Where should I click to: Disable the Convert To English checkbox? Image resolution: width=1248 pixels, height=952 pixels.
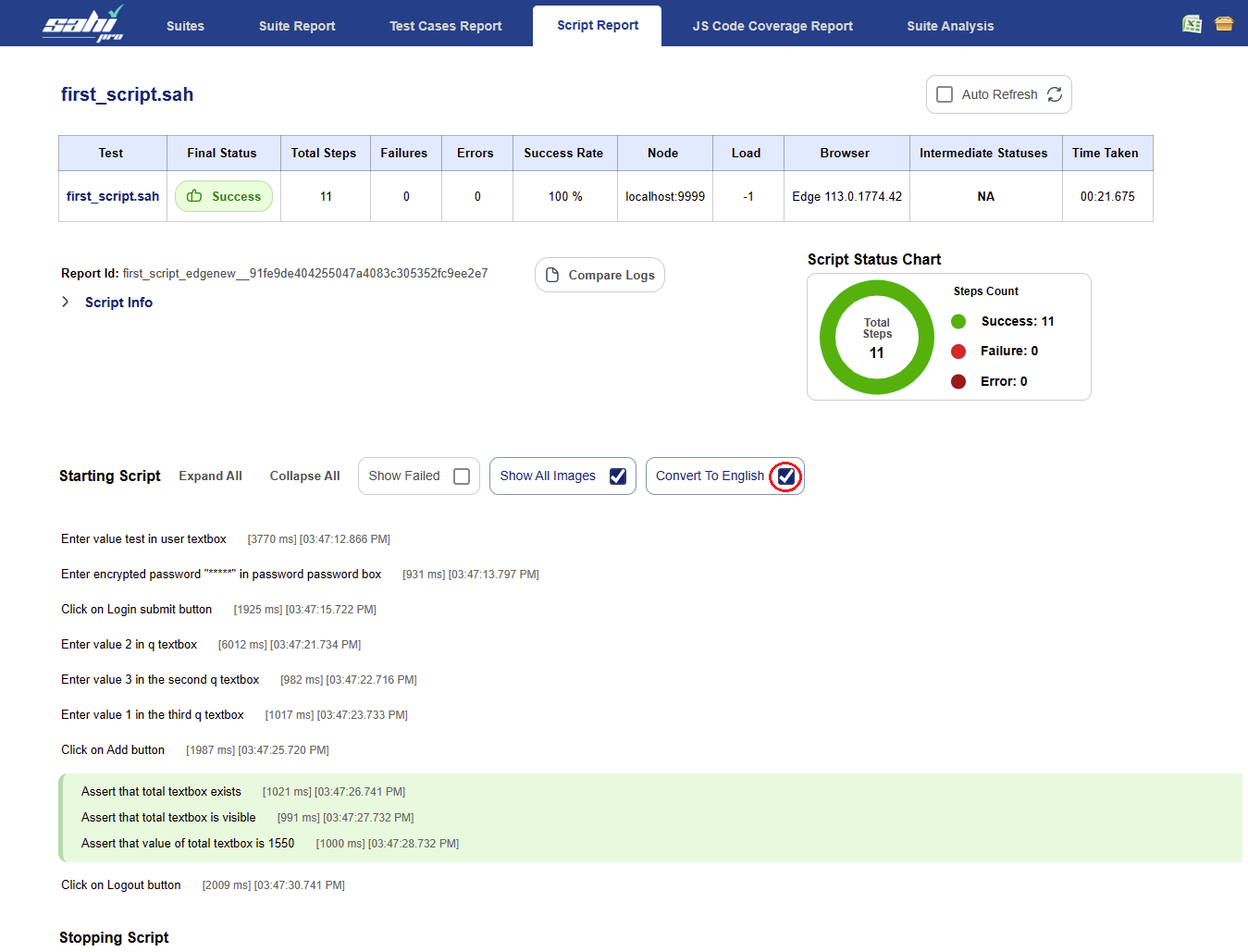(x=786, y=476)
